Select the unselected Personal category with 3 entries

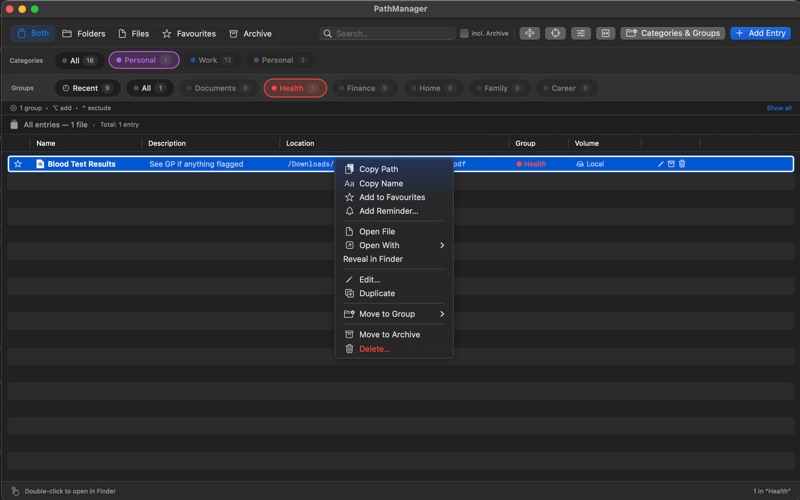[x=281, y=60]
